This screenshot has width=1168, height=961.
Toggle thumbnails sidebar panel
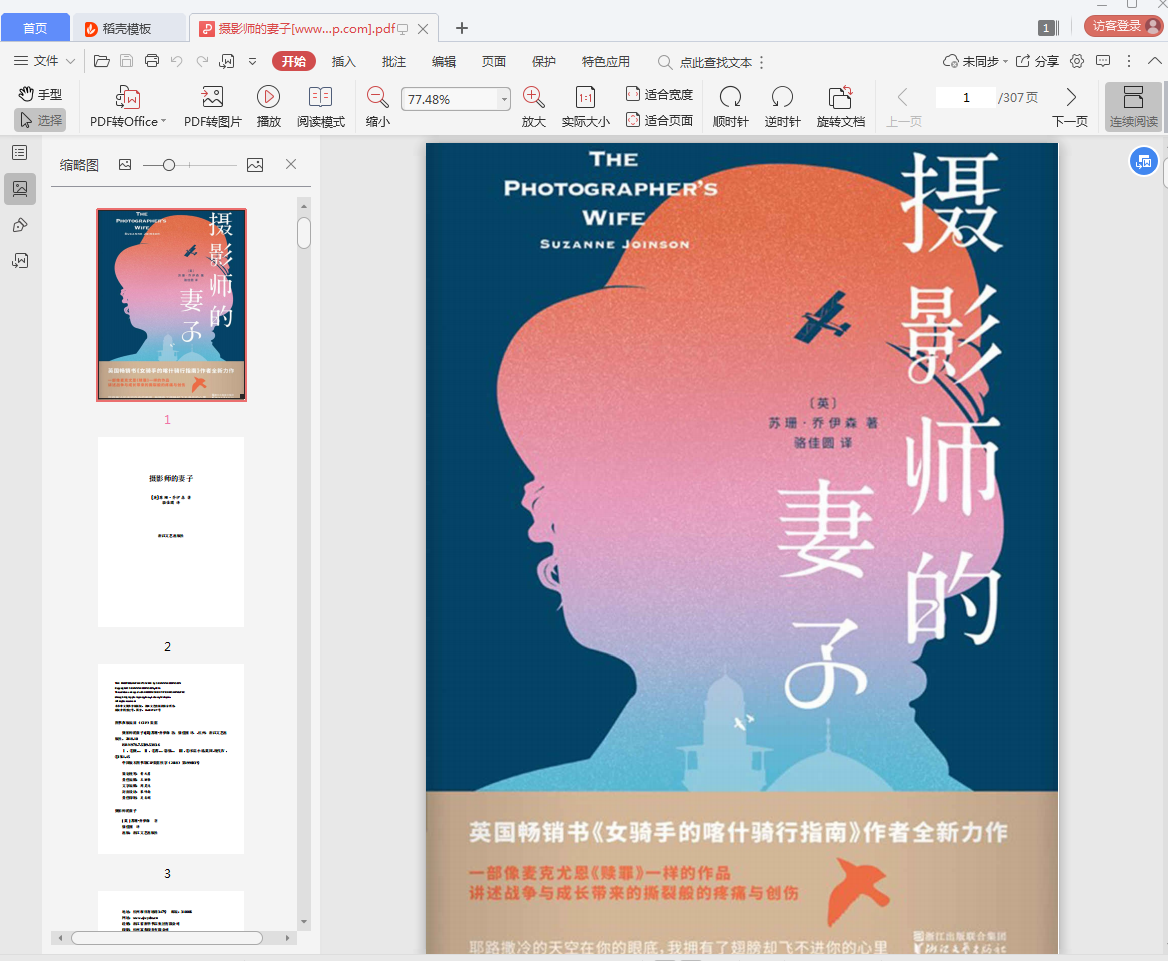[x=20, y=188]
